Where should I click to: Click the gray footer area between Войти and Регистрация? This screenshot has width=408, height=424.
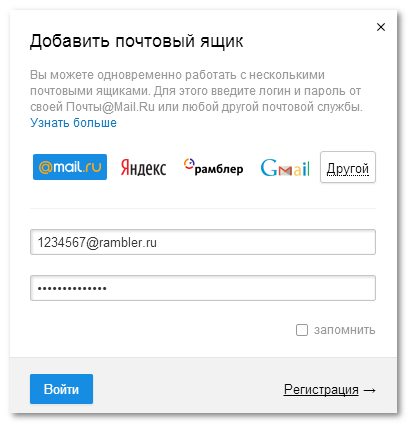188,389
